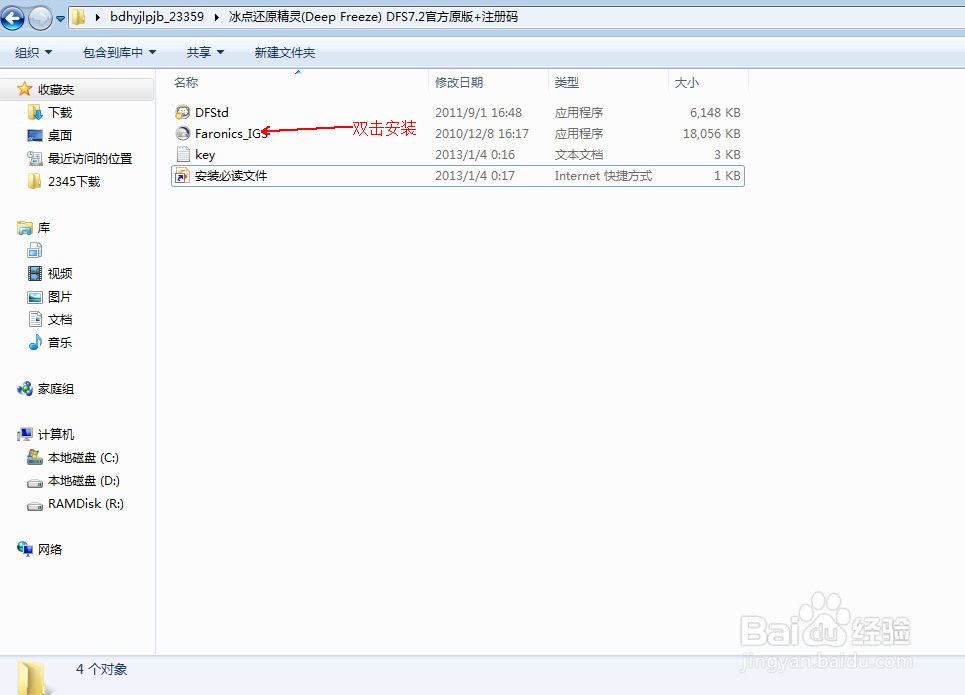965x695 pixels.
Task: Select the Faronics_IGS application icon
Action: coord(183,133)
